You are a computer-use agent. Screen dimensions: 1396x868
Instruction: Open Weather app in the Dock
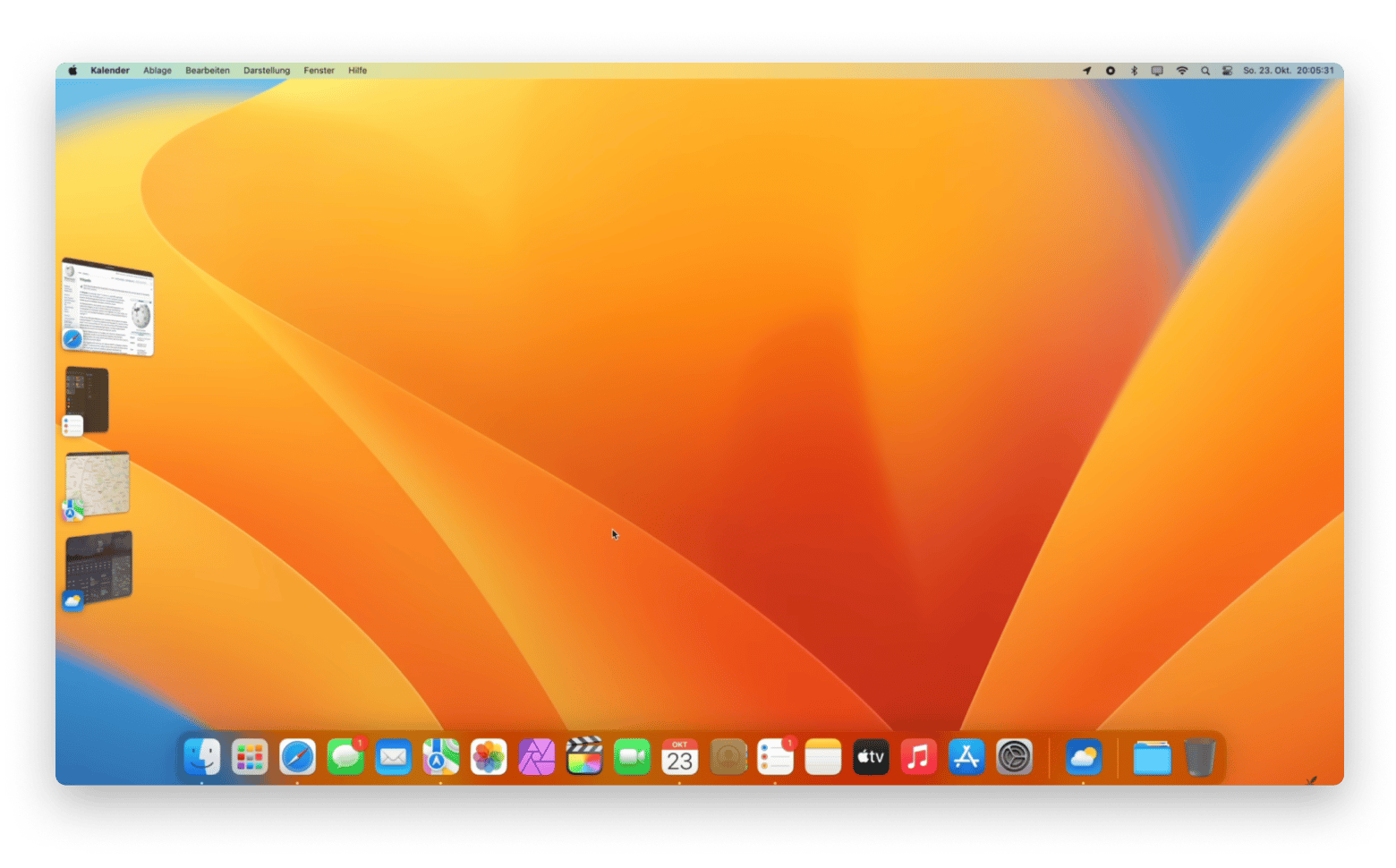(x=1084, y=757)
